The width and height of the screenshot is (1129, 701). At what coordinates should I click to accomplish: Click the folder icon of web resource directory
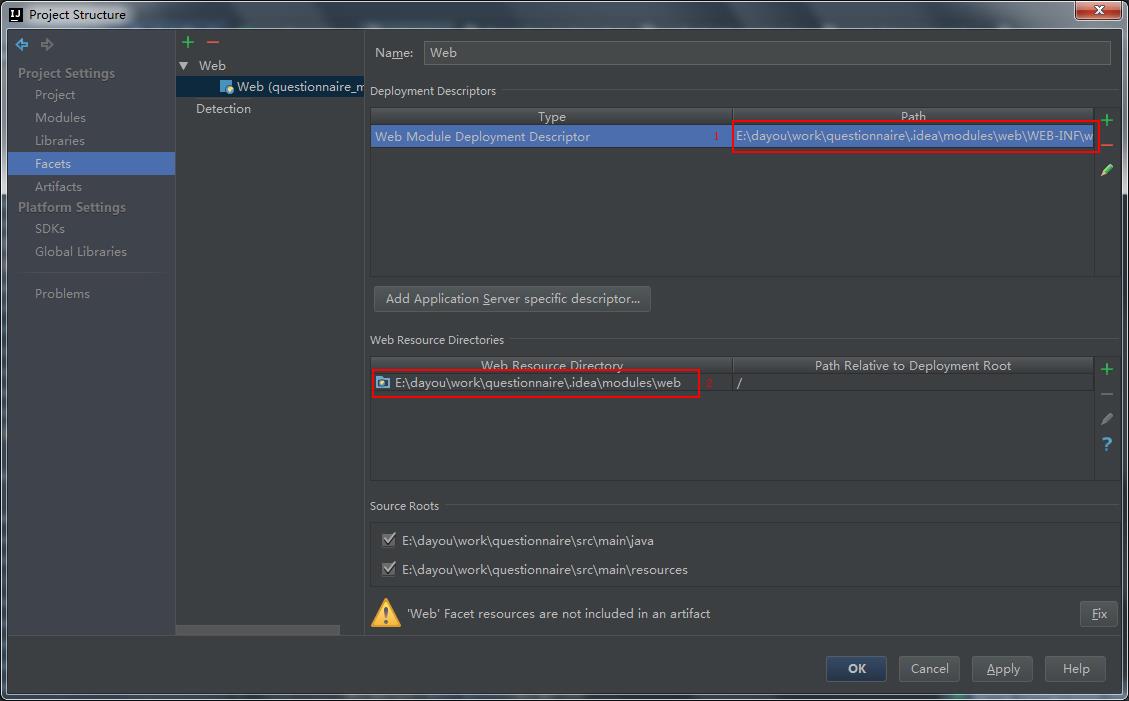[x=383, y=383]
